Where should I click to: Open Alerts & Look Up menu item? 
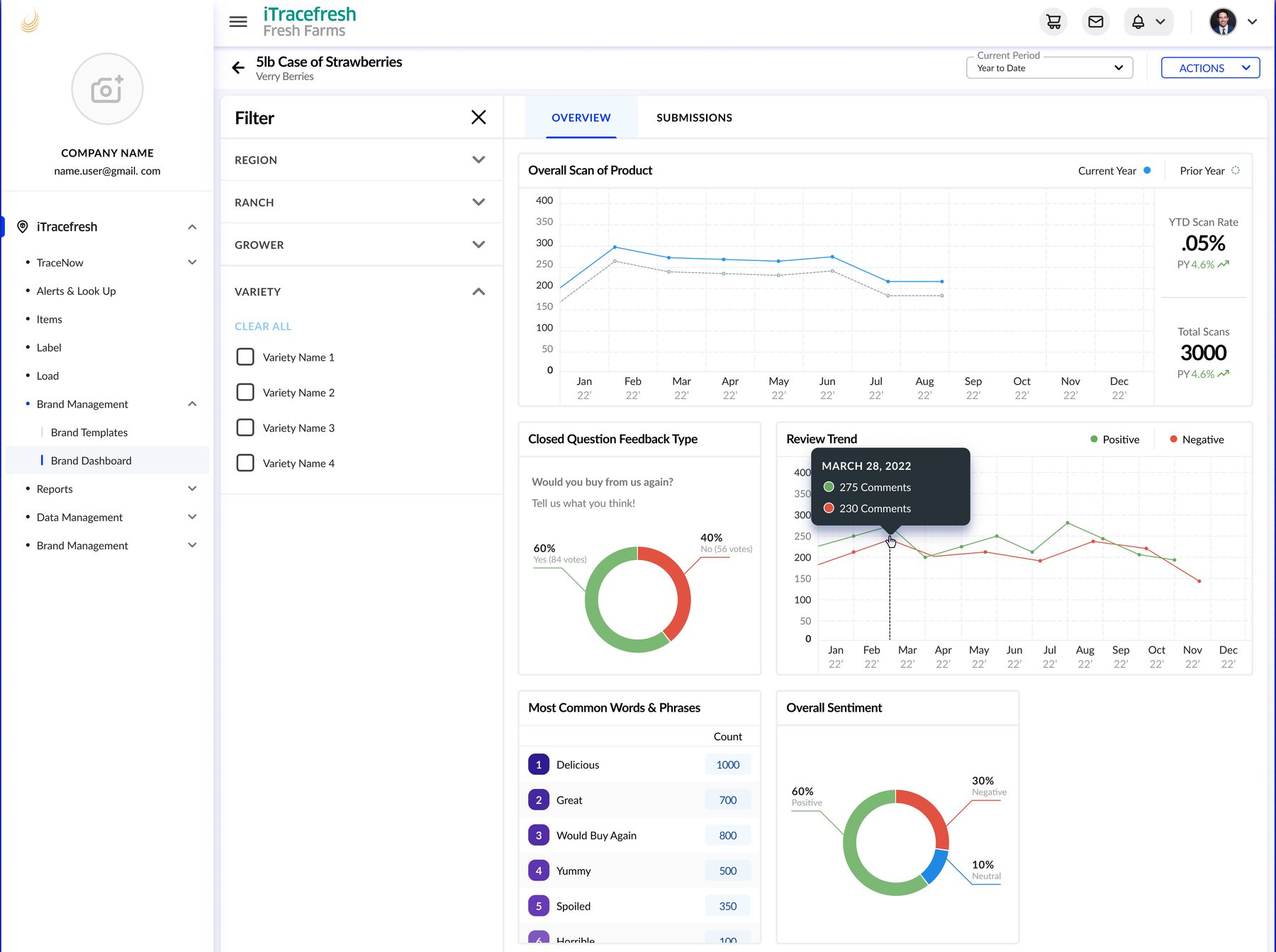pyautogui.click(x=76, y=291)
